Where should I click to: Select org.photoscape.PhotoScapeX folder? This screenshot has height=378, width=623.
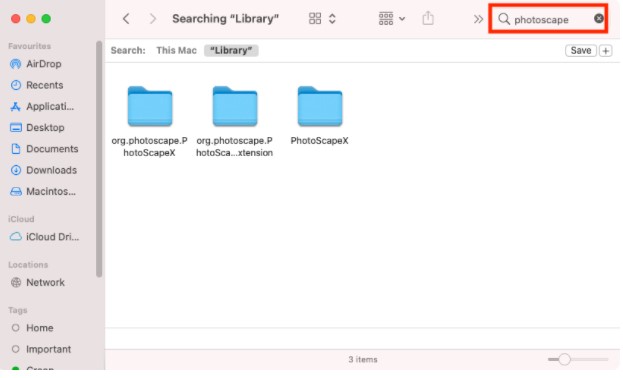(150, 121)
